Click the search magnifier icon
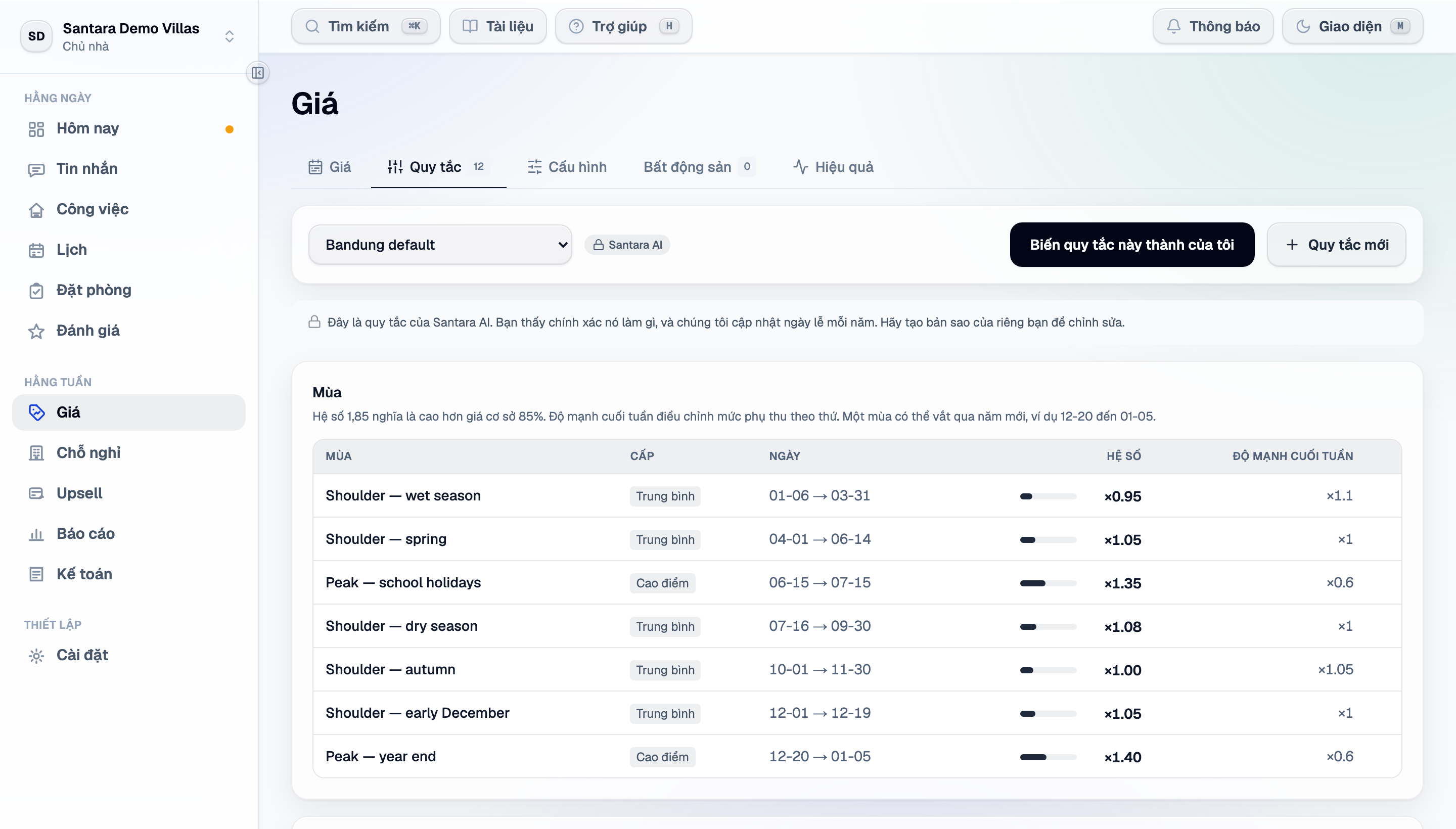 tap(312, 26)
